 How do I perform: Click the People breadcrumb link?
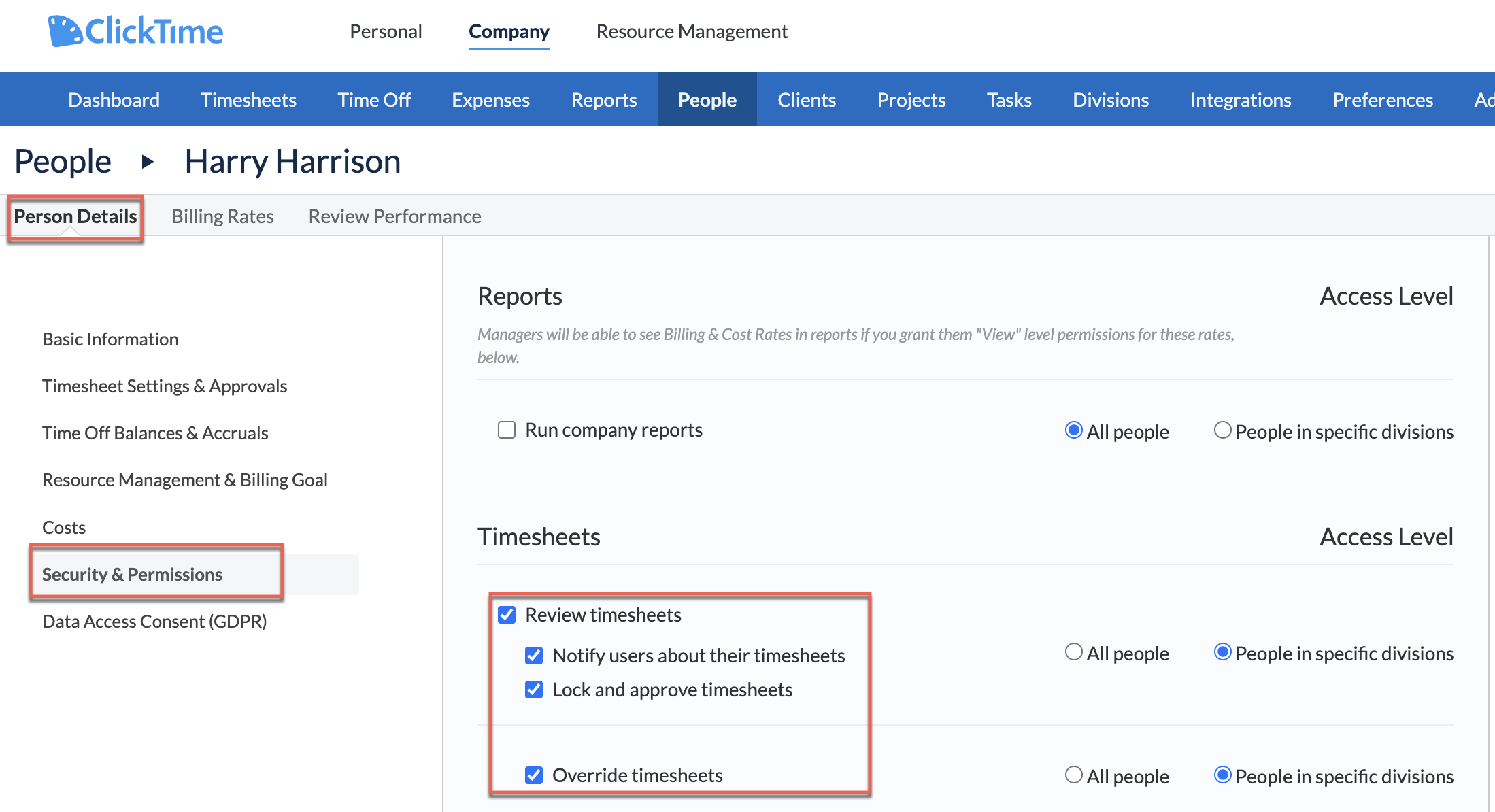click(63, 162)
